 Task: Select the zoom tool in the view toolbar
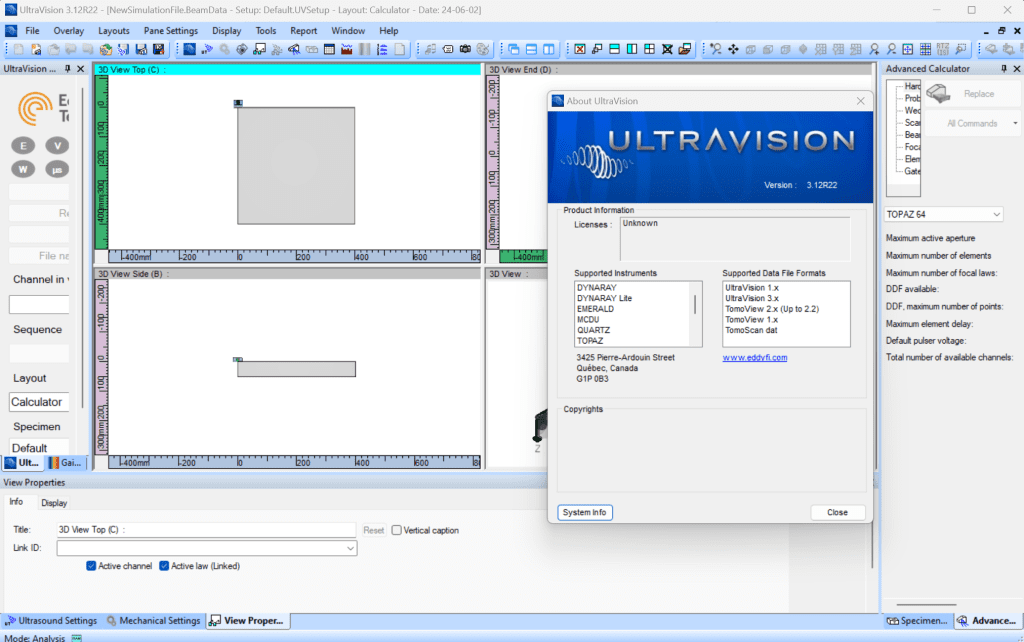click(714, 48)
